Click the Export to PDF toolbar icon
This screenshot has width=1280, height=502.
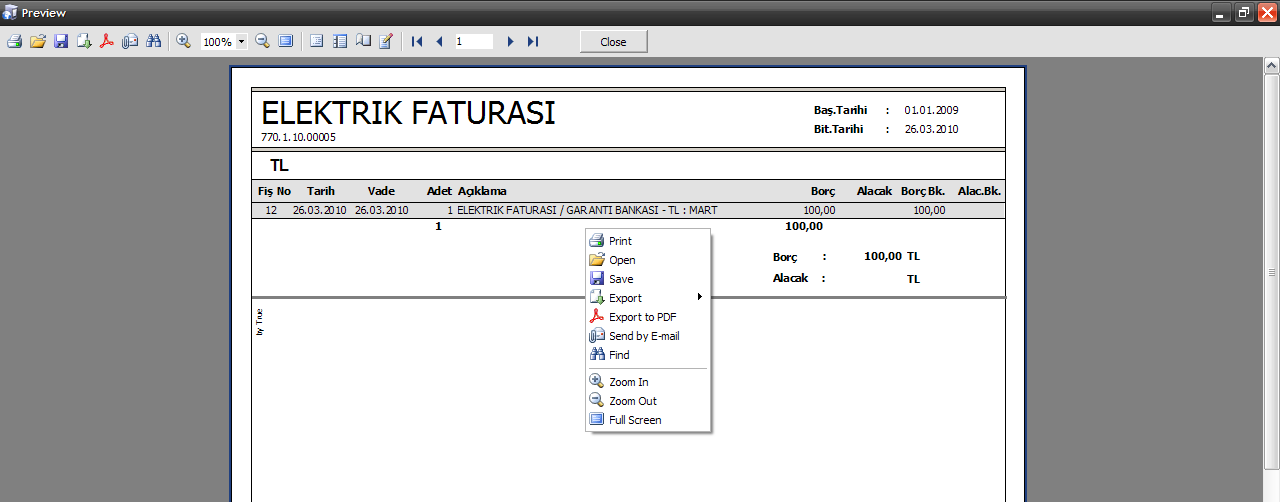107,42
